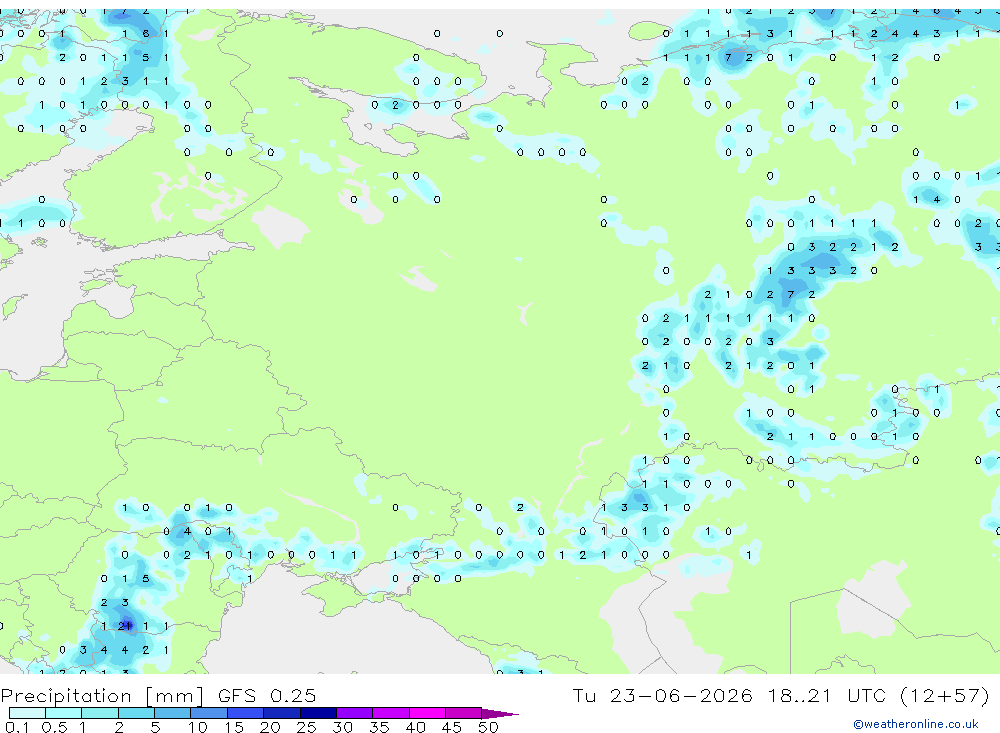This screenshot has height=733, width=1000.
Task: Click the 5–10 mm legend swatch
Action: click(173, 713)
